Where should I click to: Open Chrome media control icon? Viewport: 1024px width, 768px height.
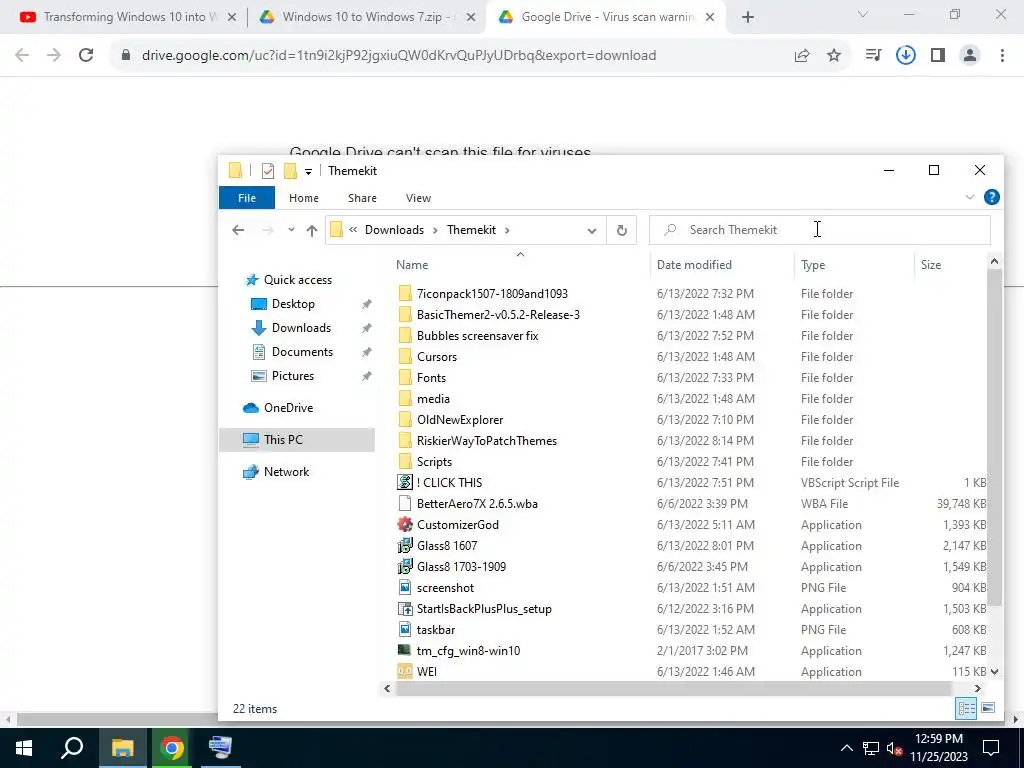point(873,56)
